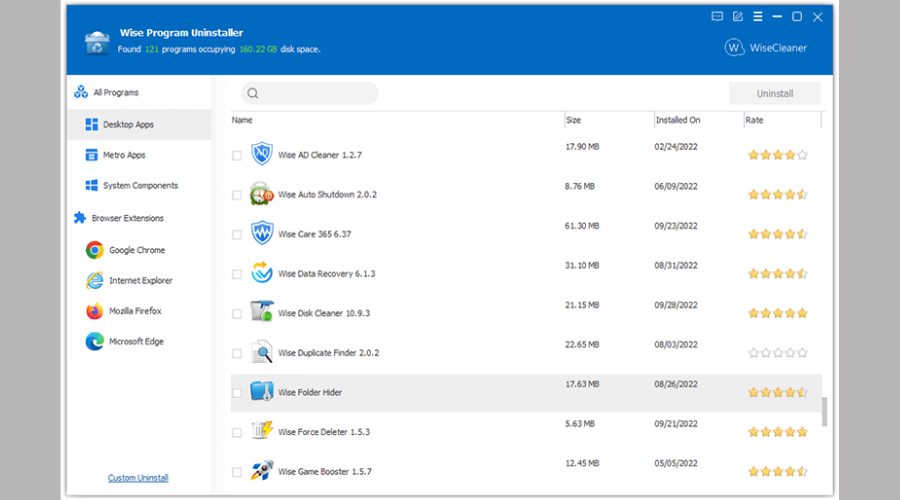Open the hamburger menu in title bar
Image resolution: width=900 pixels, height=500 pixels.
click(758, 17)
